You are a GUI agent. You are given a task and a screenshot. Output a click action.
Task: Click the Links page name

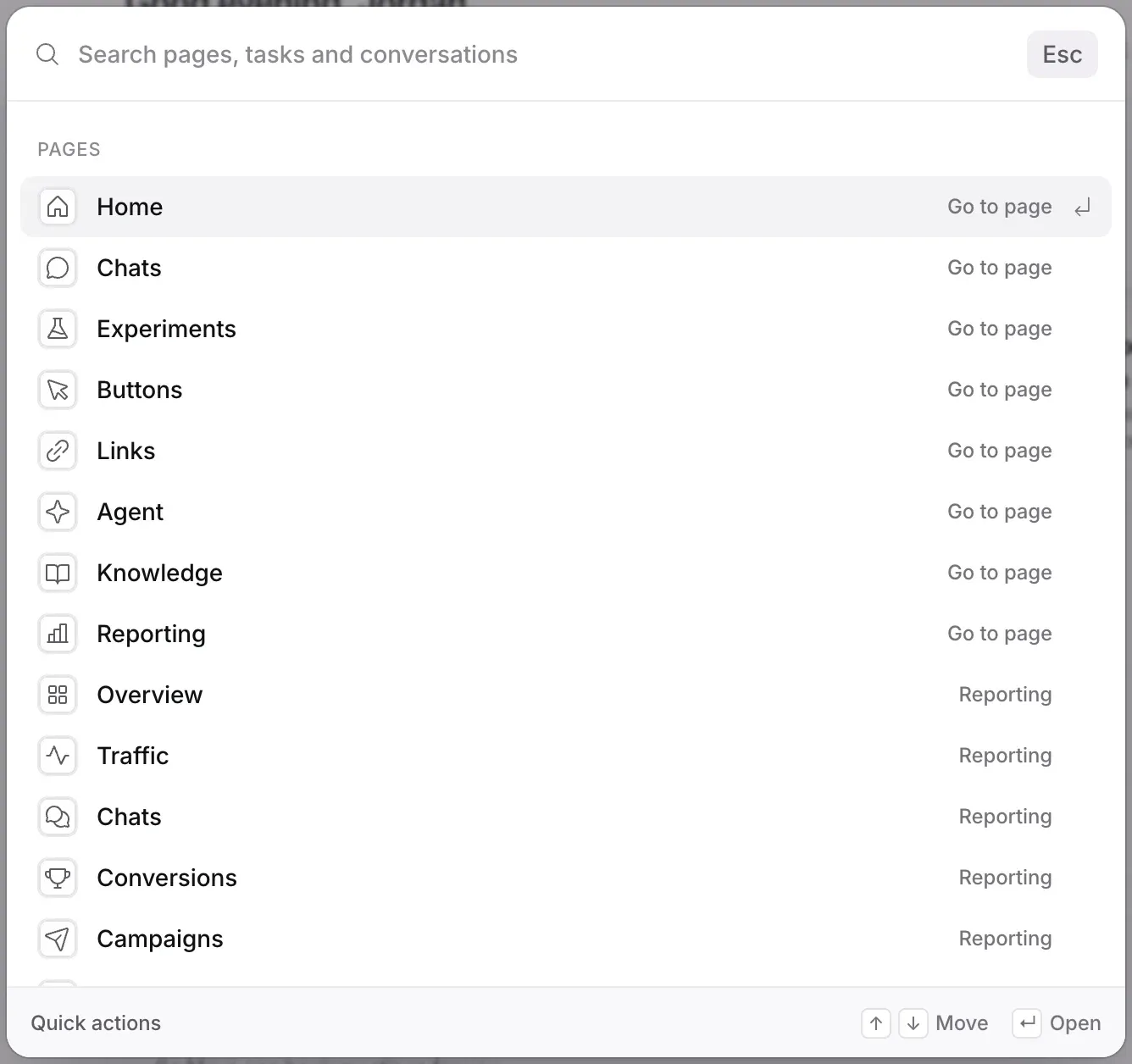126,451
